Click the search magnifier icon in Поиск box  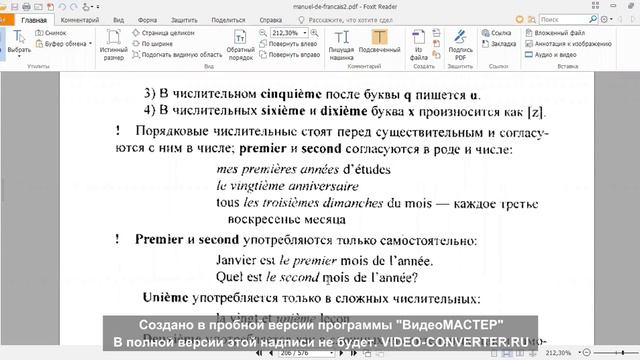[x=593, y=19]
